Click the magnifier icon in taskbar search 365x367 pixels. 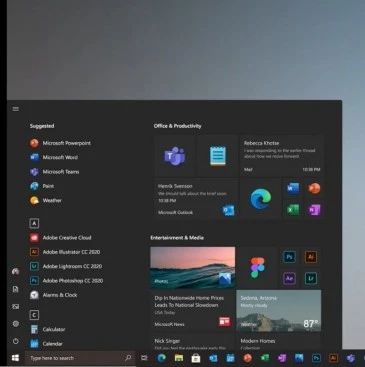[128, 358]
